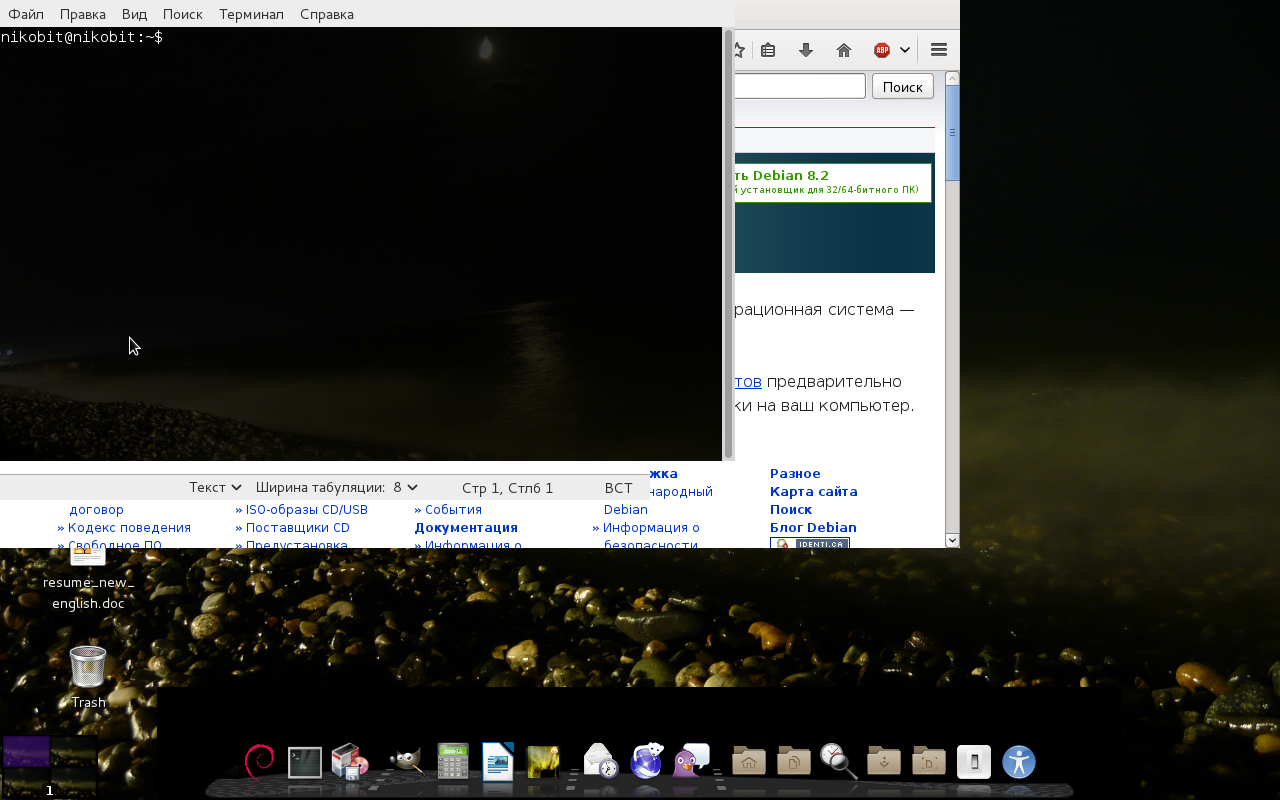Select the Trash desktop icon

88,677
